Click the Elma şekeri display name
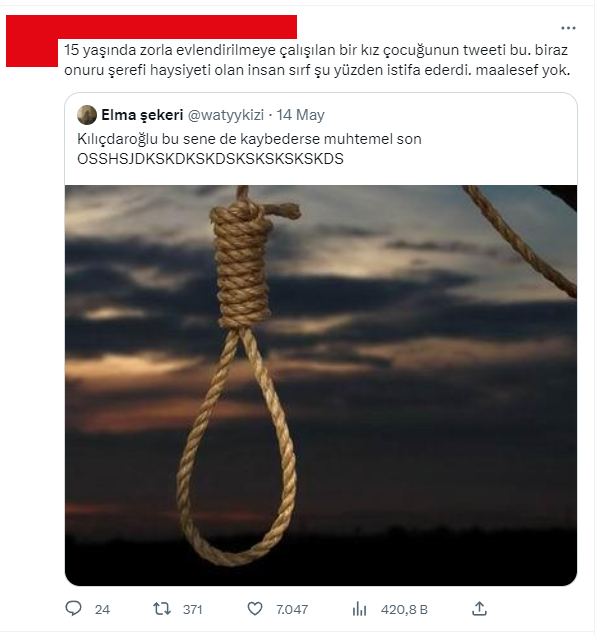 (142, 115)
